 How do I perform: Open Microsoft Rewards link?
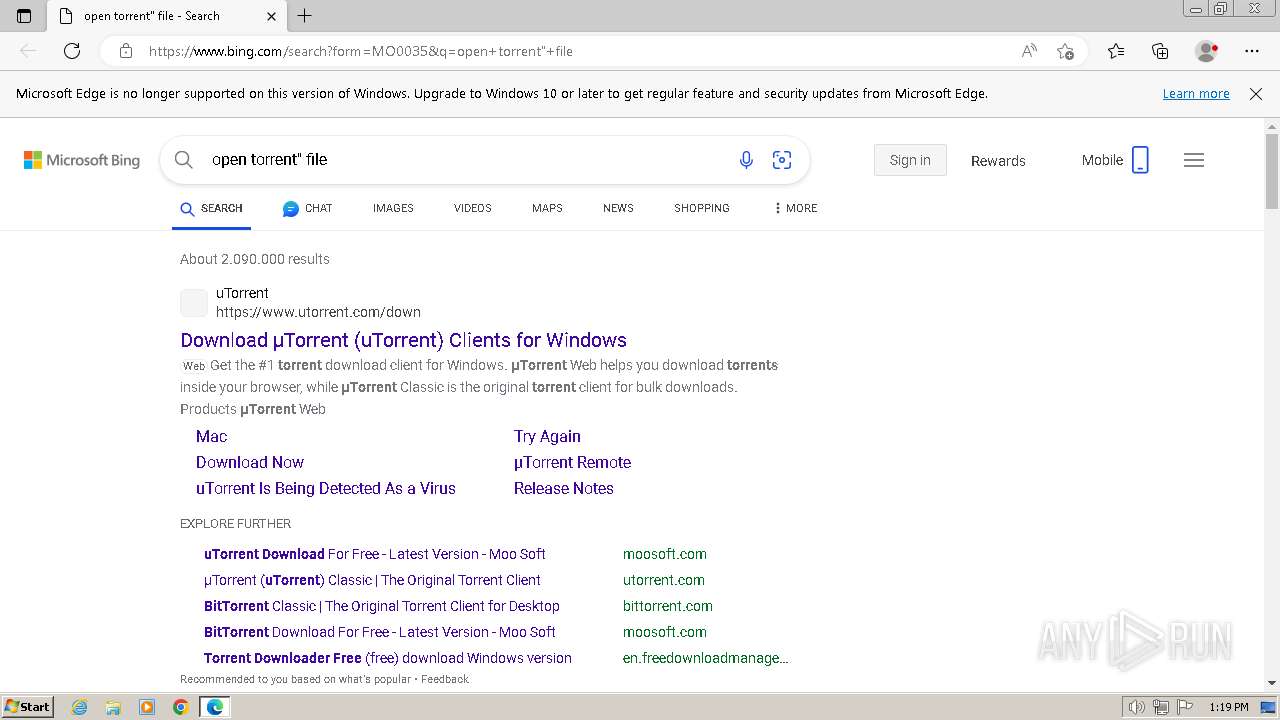998,160
